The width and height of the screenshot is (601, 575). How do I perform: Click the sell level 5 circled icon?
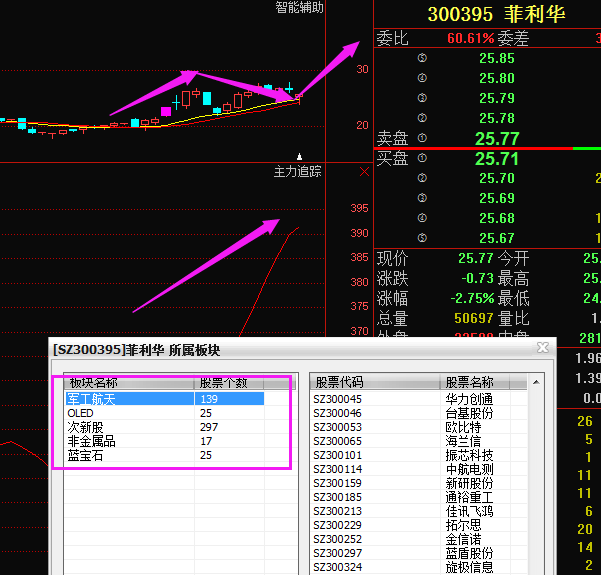pyautogui.click(x=422, y=59)
